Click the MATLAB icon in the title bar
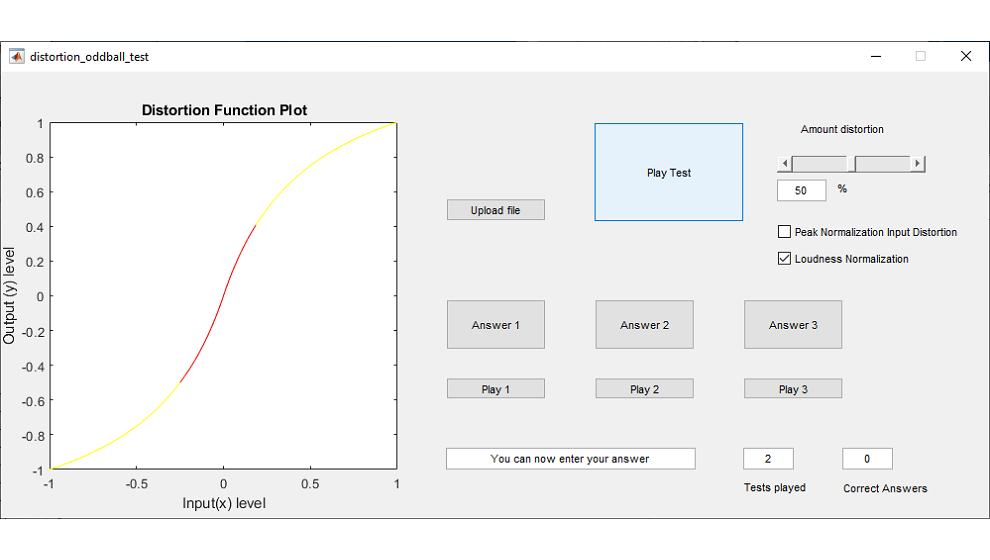 click(17, 57)
